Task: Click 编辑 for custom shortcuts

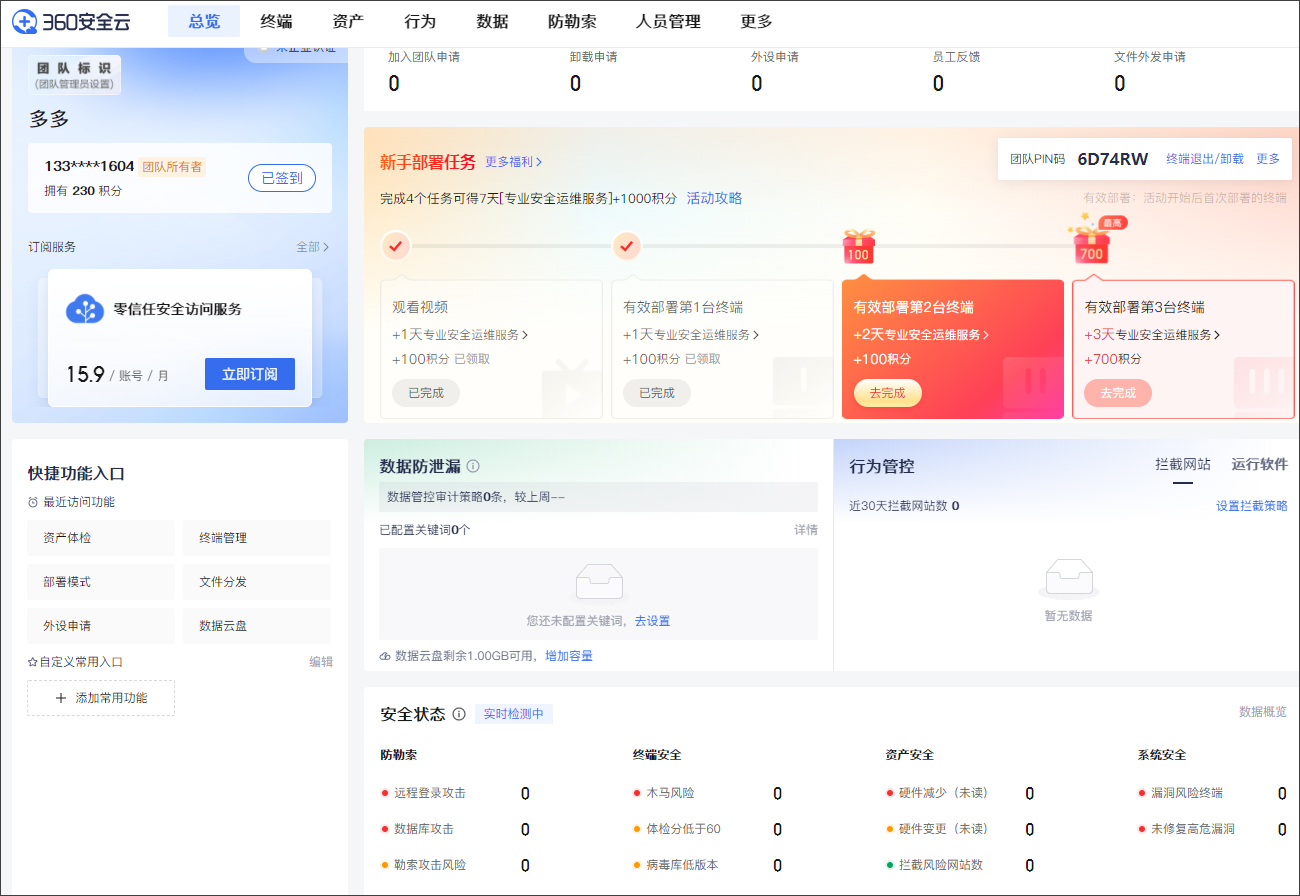Action: (321, 662)
